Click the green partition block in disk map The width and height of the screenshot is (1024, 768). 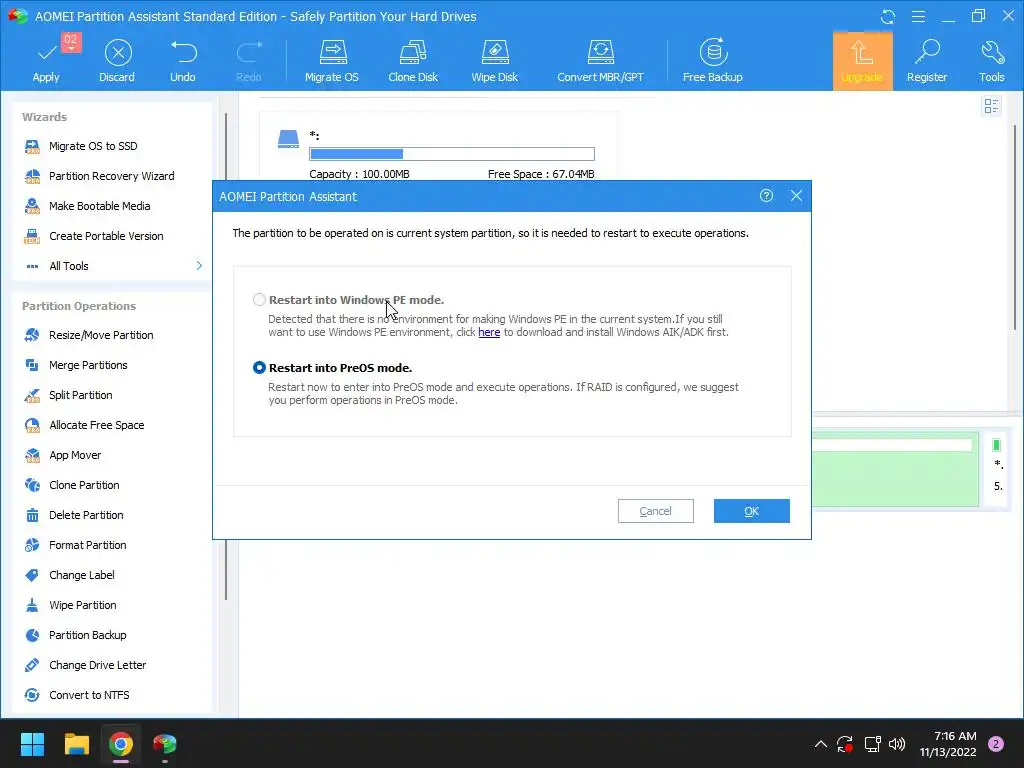tap(895, 469)
